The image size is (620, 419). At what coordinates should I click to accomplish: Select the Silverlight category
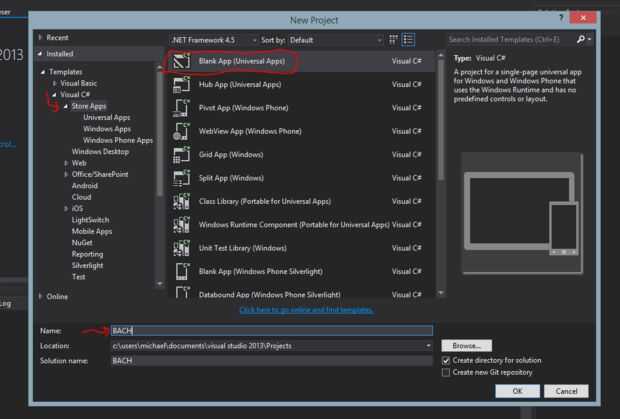coord(87,265)
